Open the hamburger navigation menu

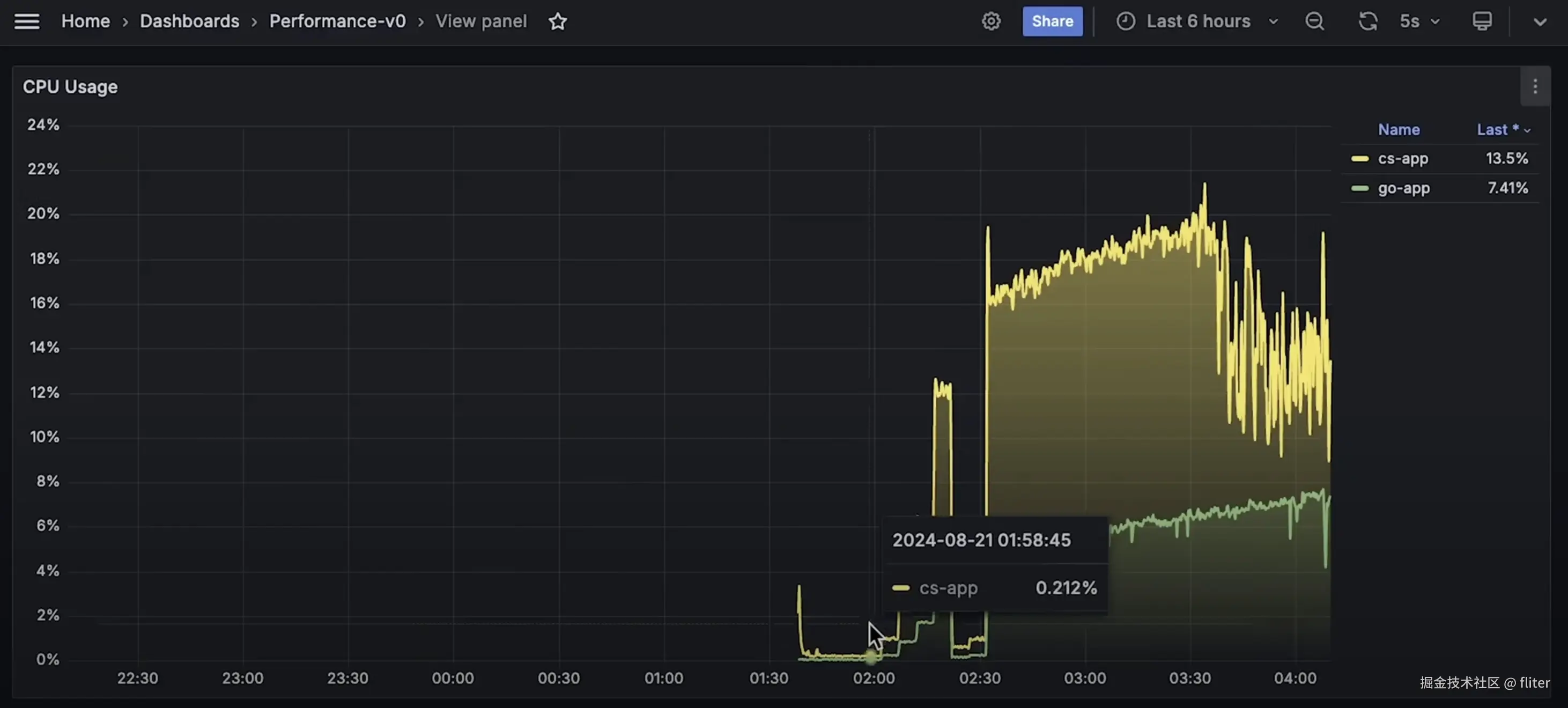tap(27, 21)
